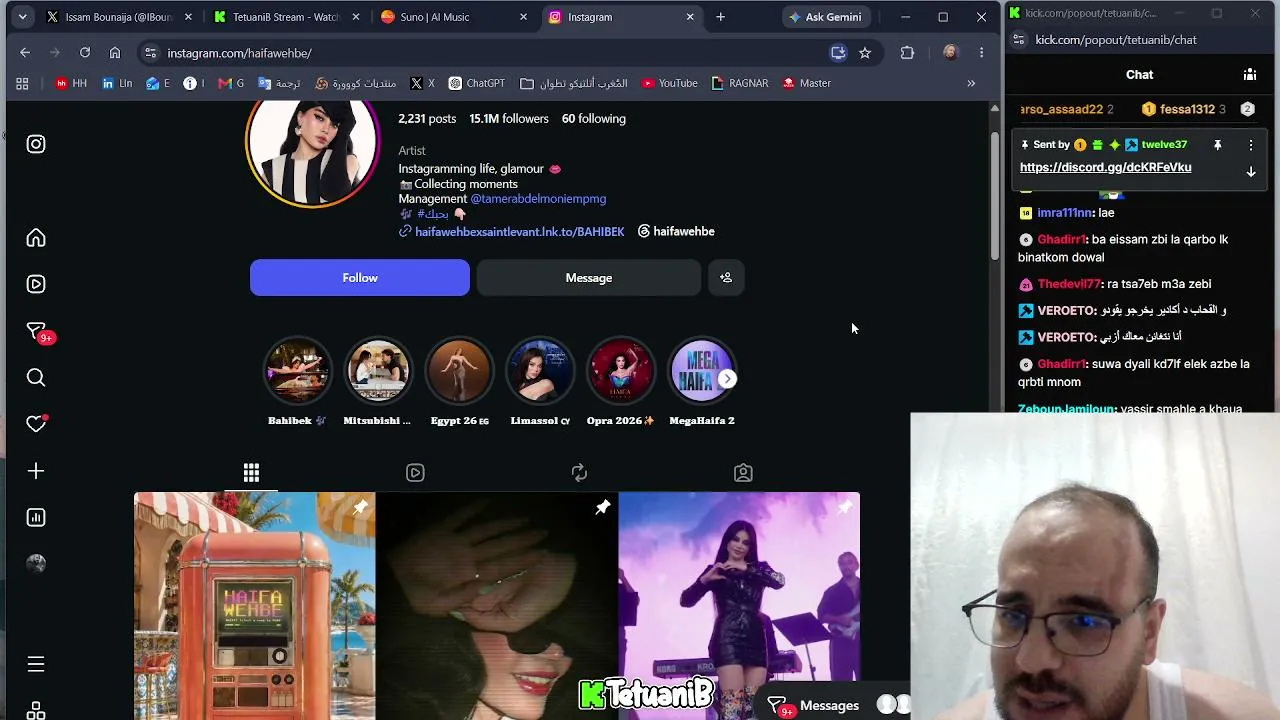The height and width of the screenshot is (720, 1280).
Task: Close the Instagram browser tab
Action: (x=690, y=17)
